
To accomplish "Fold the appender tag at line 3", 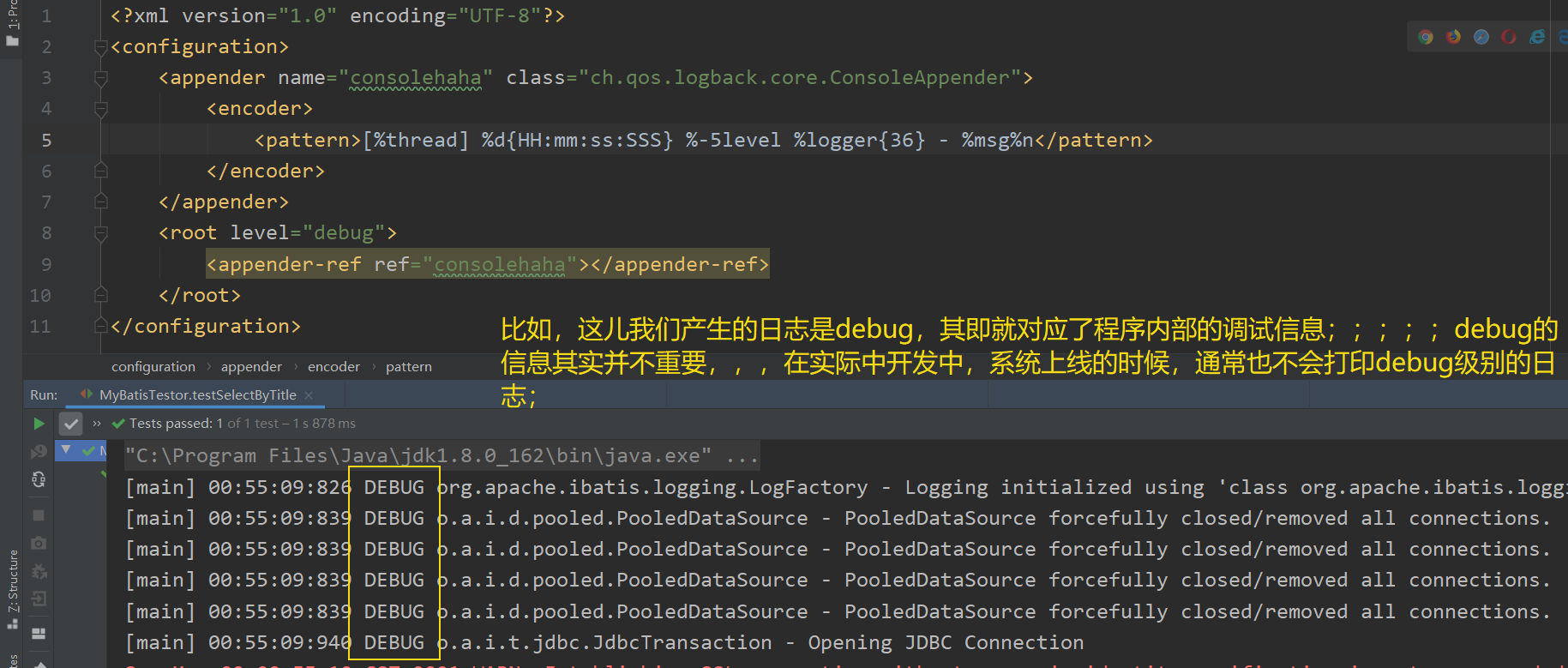I will click(100, 78).
